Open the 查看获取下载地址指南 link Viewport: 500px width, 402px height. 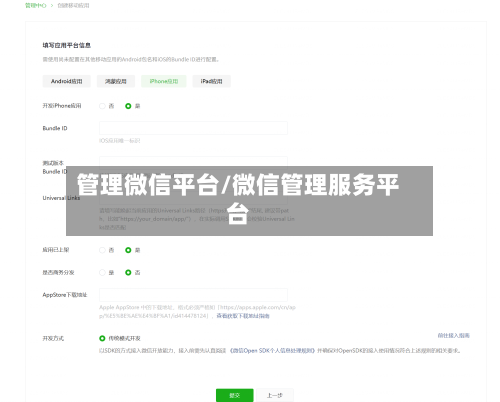click(243, 316)
